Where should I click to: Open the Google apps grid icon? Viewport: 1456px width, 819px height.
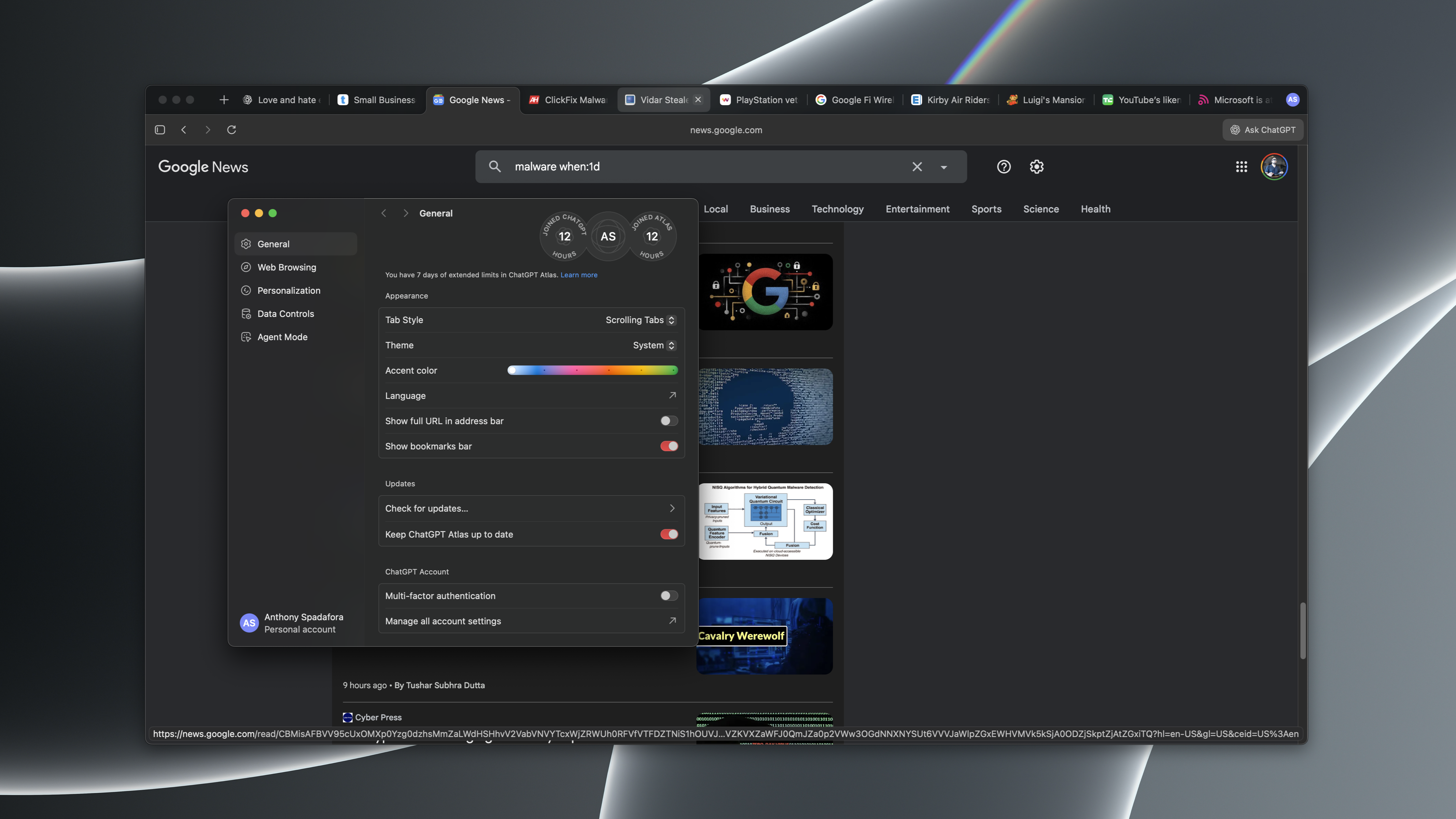point(1241,167)
